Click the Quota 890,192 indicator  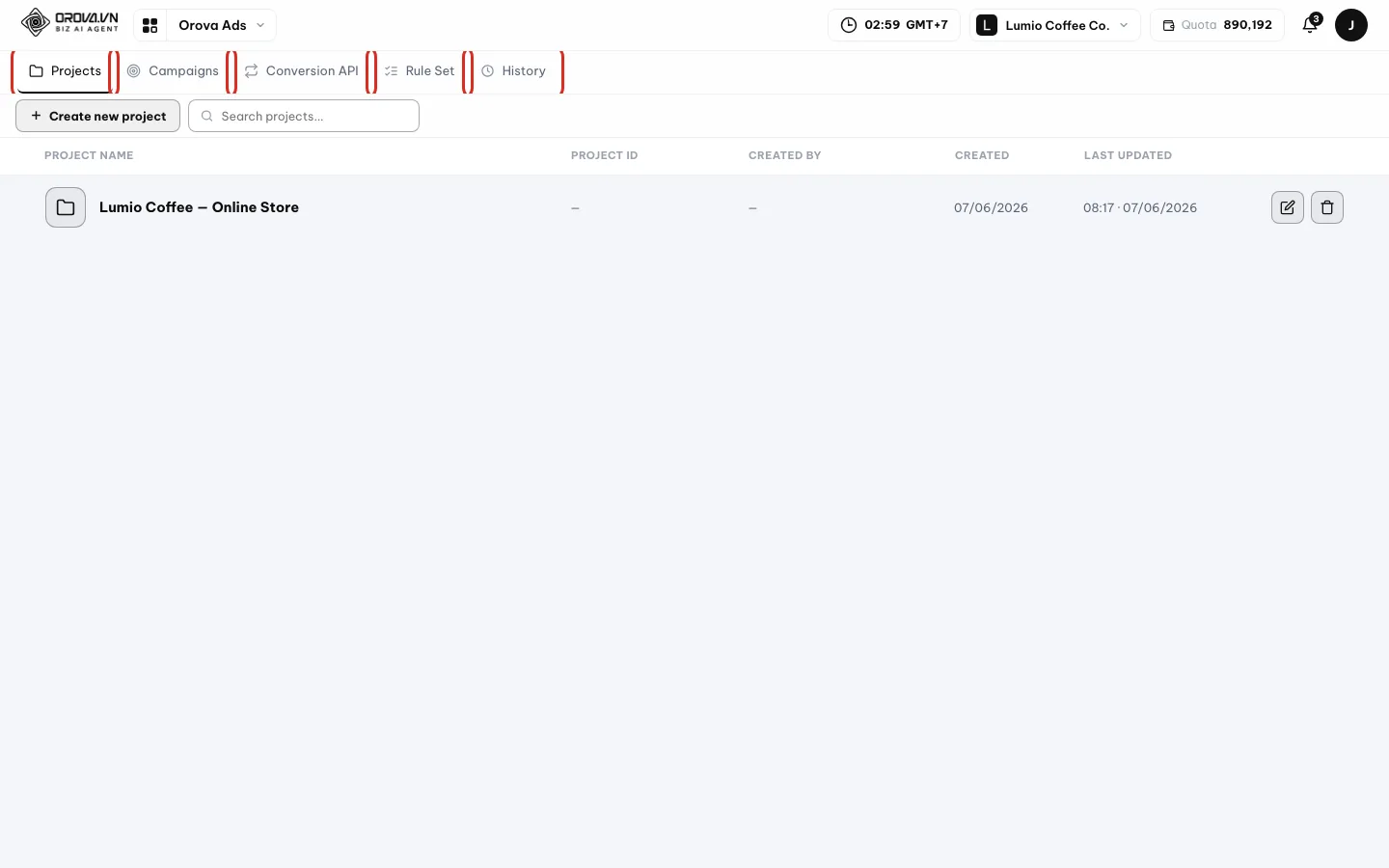click(1216, 25)
